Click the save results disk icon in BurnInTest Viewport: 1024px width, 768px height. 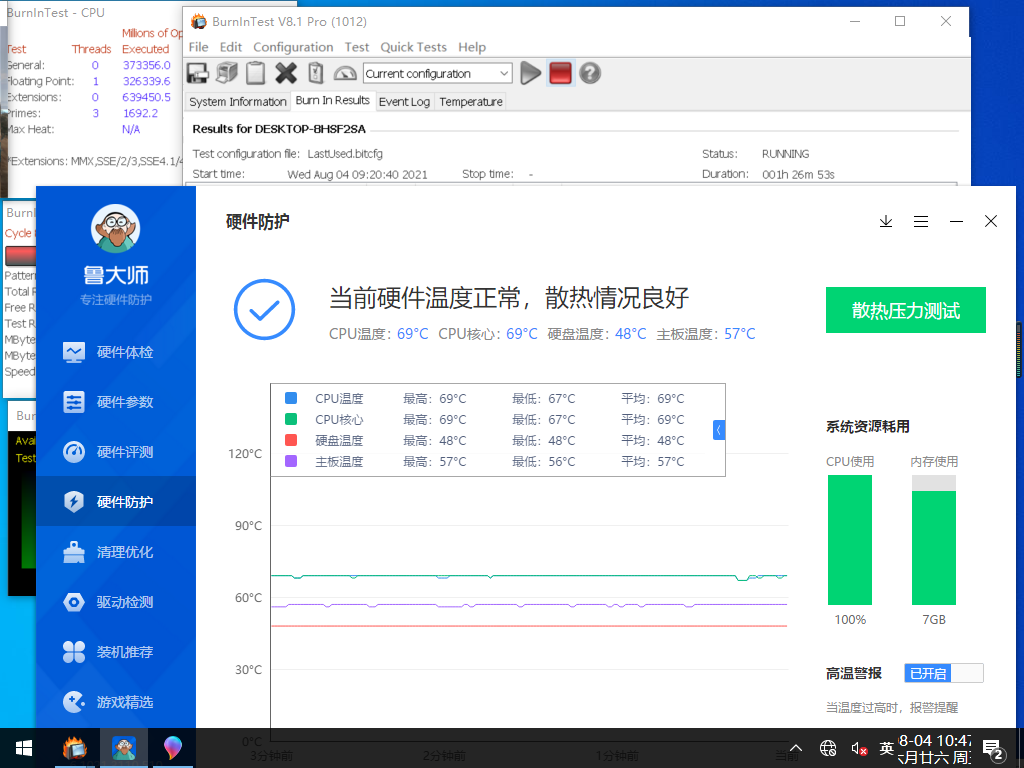click(195, 72)
